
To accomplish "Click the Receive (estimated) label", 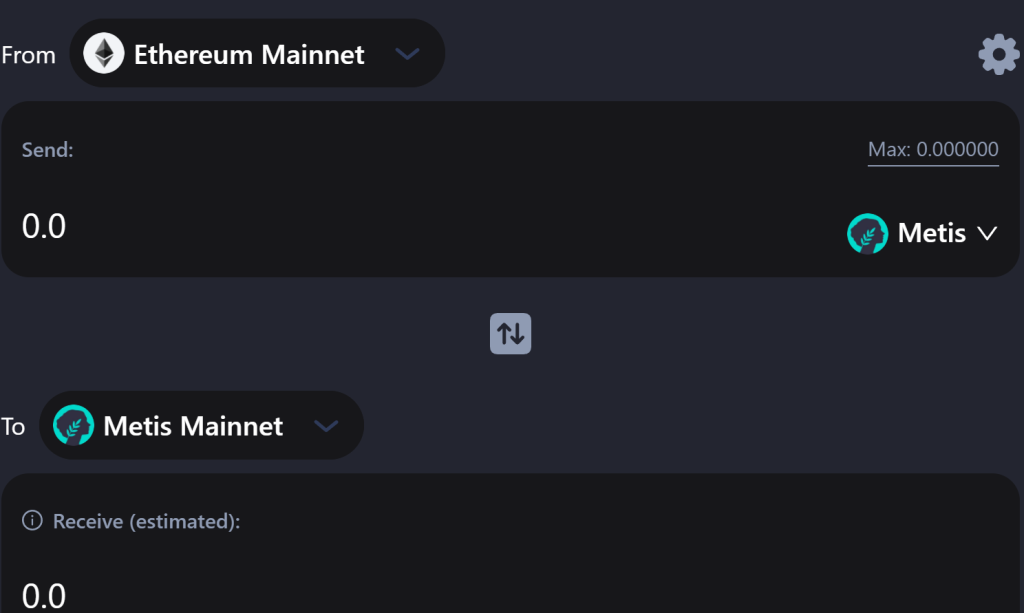I will tap(146, 521).
